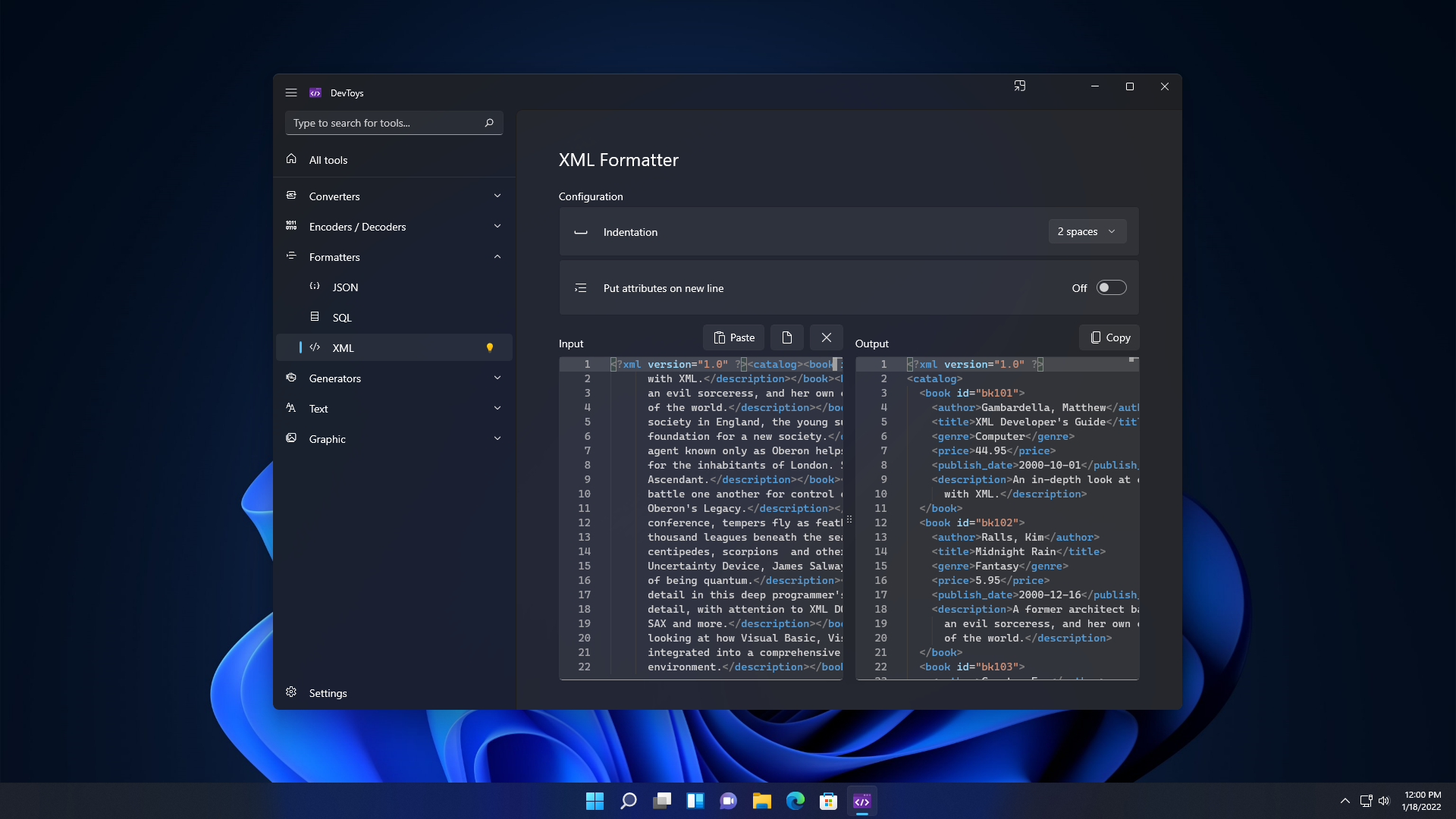
Task: Click the Converters section icon
Action: point(291,195)
